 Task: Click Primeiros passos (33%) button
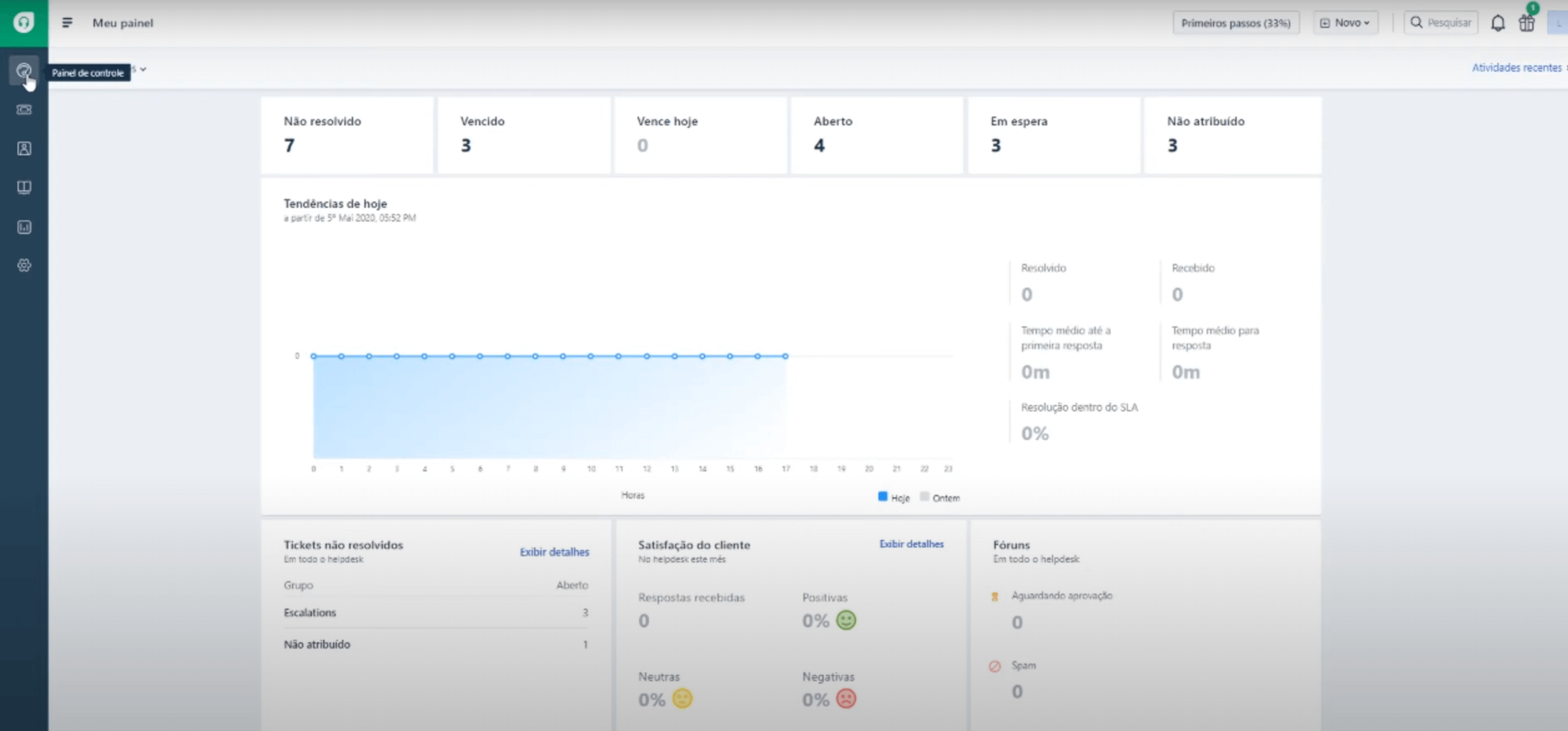tap(1236, 22)
